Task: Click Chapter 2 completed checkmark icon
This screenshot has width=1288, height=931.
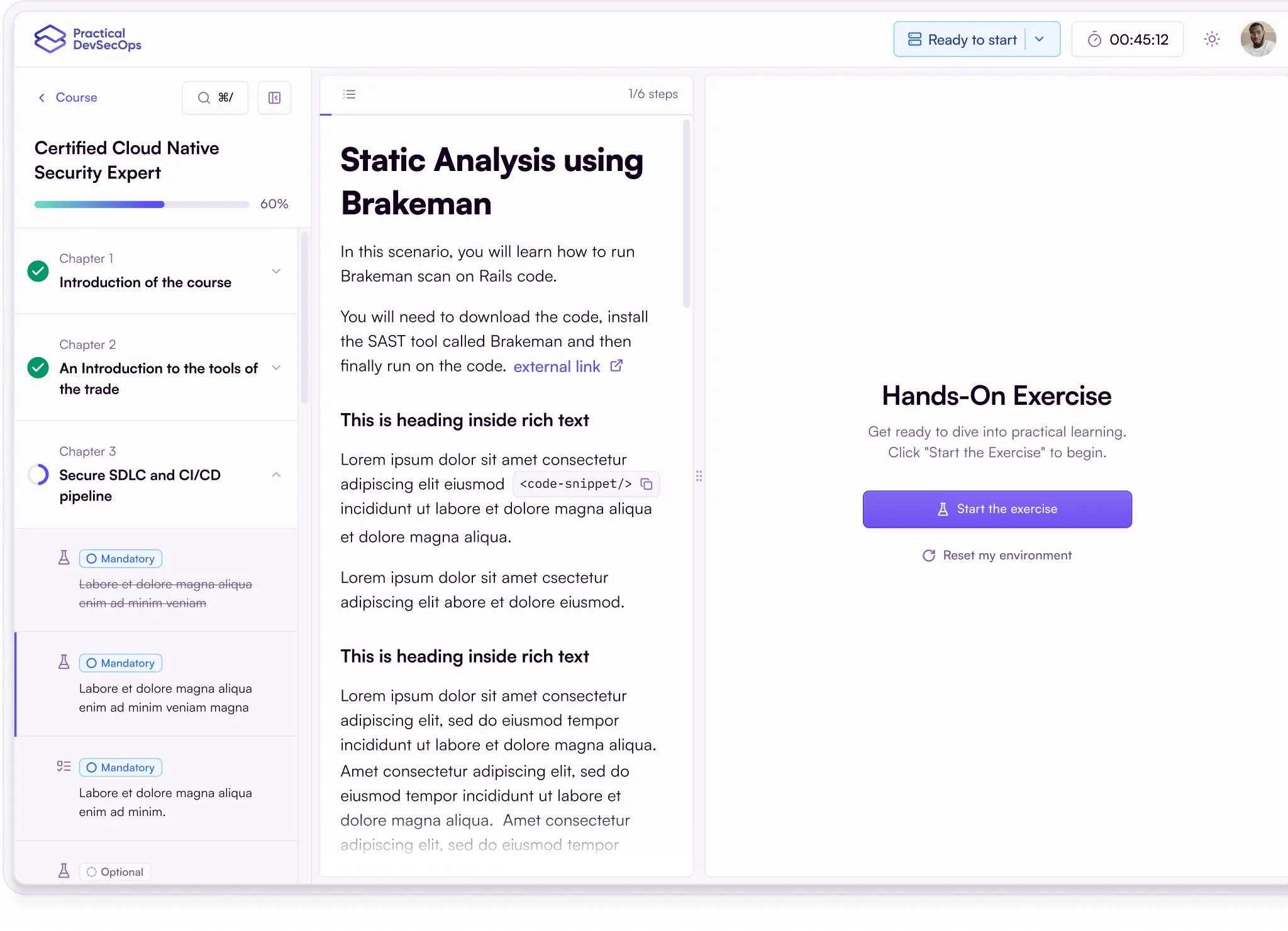Action: click(x=38, y=367)
